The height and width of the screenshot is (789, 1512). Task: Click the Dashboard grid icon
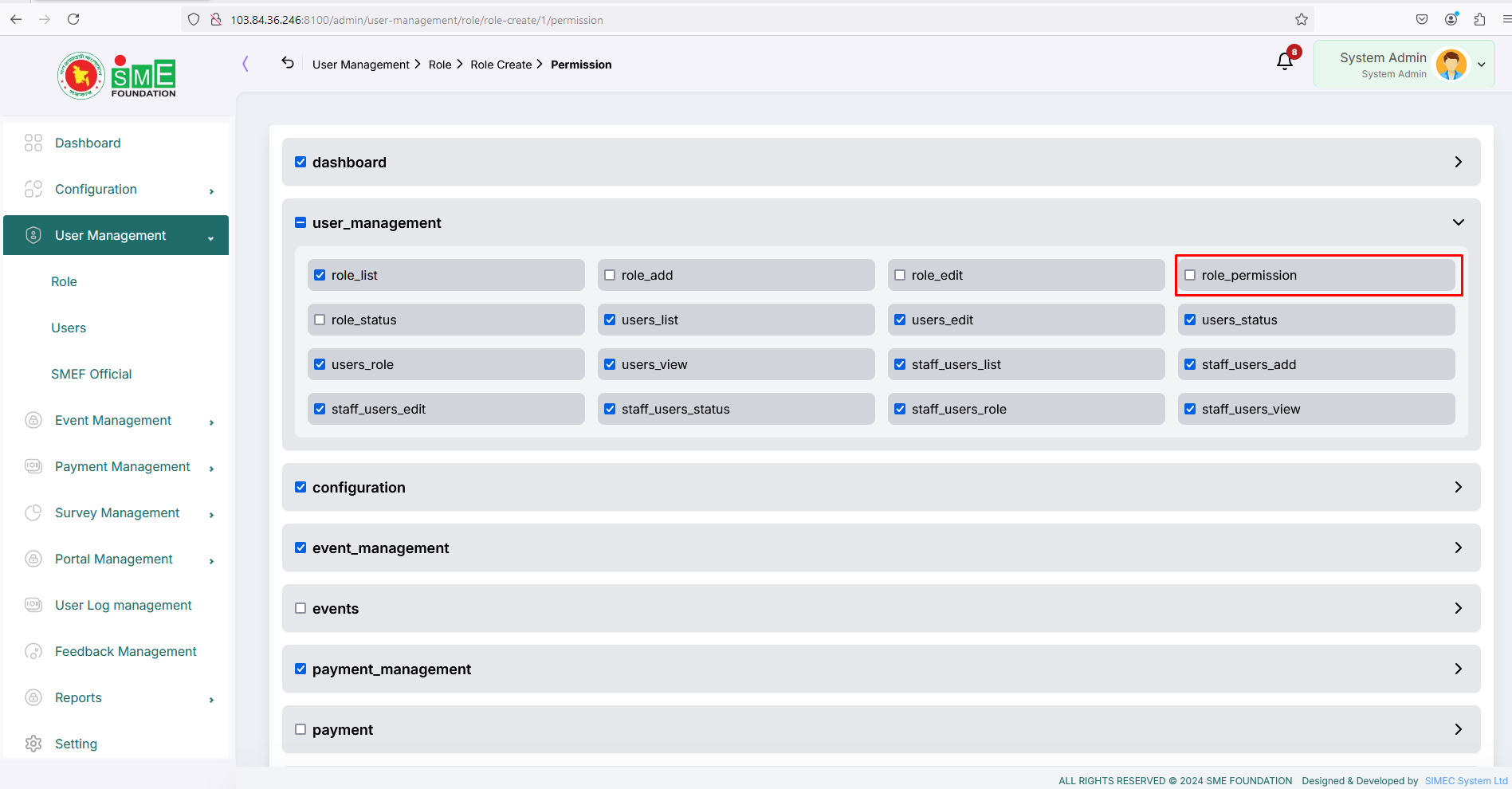pos(33,143)
